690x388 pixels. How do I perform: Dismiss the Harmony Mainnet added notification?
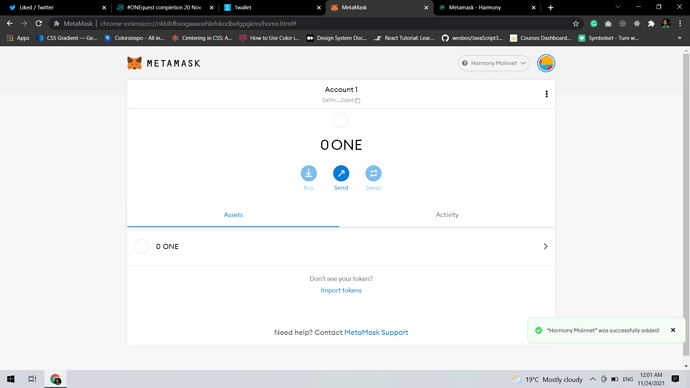tap(673, 330)
